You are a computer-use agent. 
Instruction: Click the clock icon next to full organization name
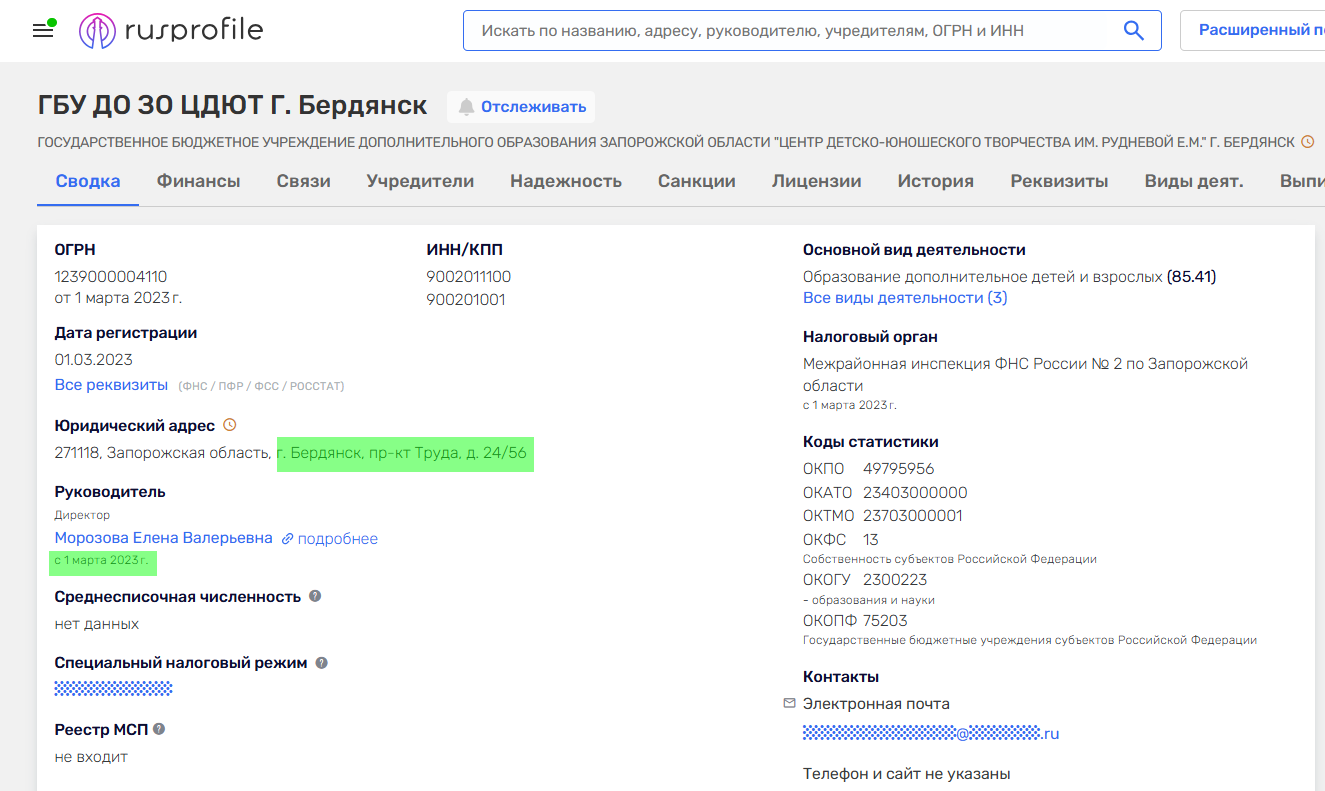pos(1307,142)
